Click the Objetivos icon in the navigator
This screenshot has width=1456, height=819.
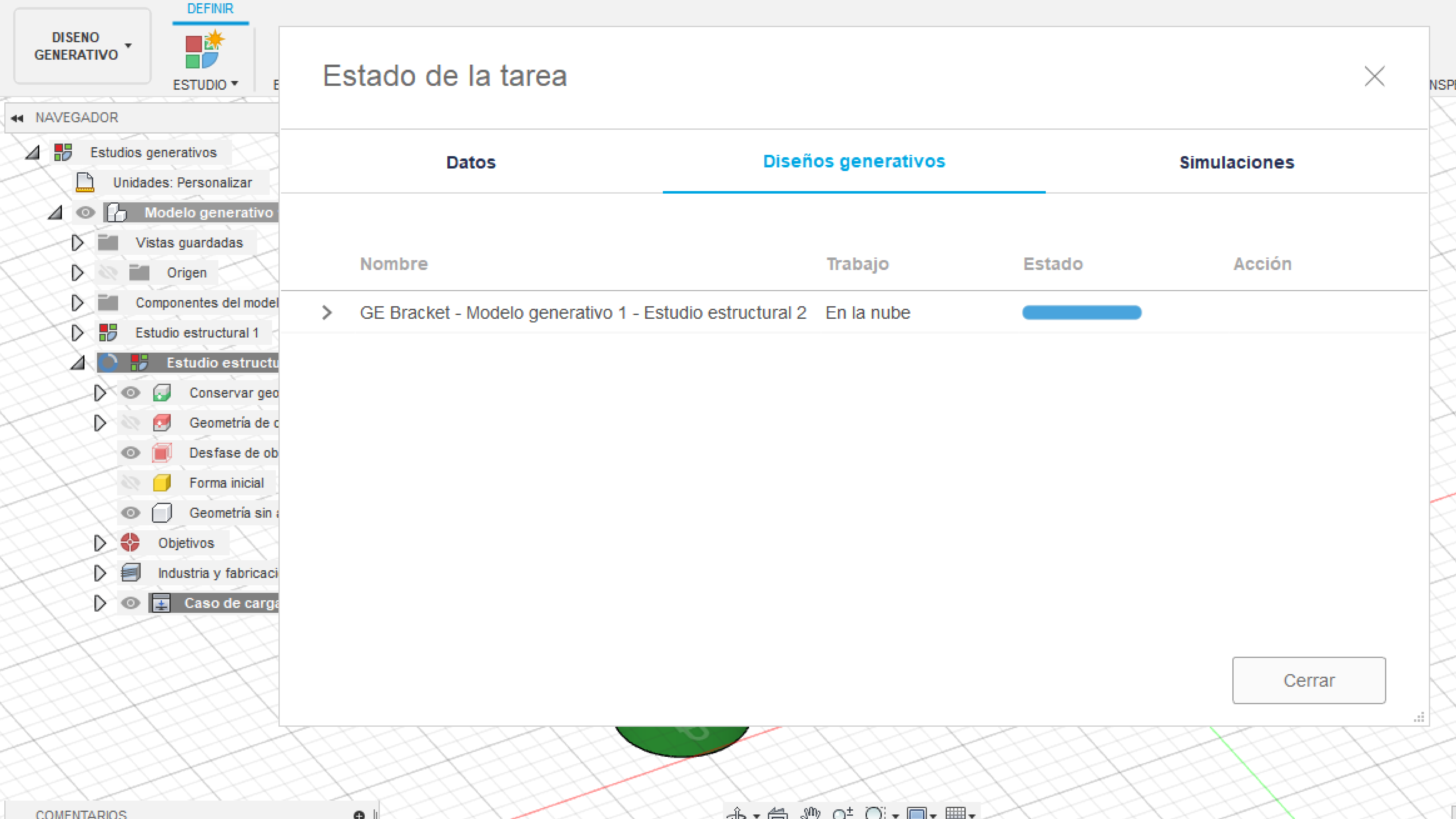130,543
